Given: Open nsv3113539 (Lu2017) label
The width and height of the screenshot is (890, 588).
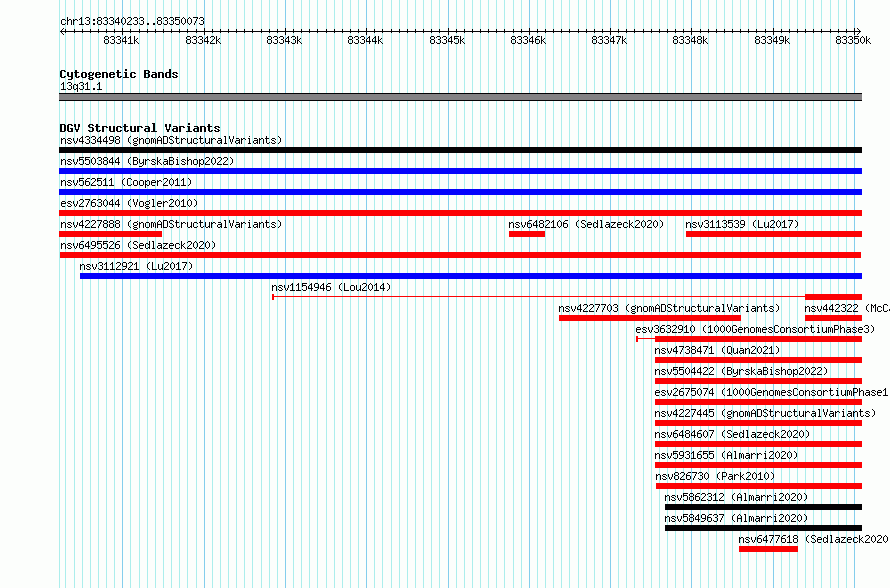Looking at the screenshot, I should click(x=742, y=224).
